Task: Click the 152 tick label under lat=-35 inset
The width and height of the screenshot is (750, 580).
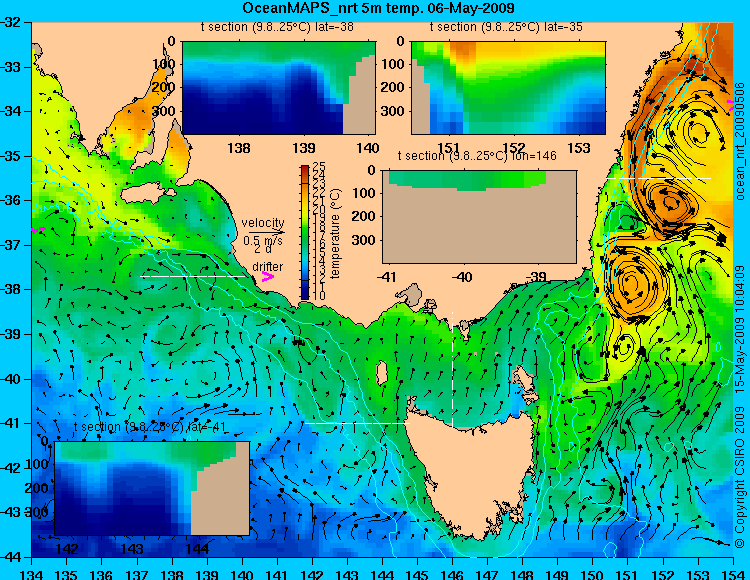Action: pos(514,148)
